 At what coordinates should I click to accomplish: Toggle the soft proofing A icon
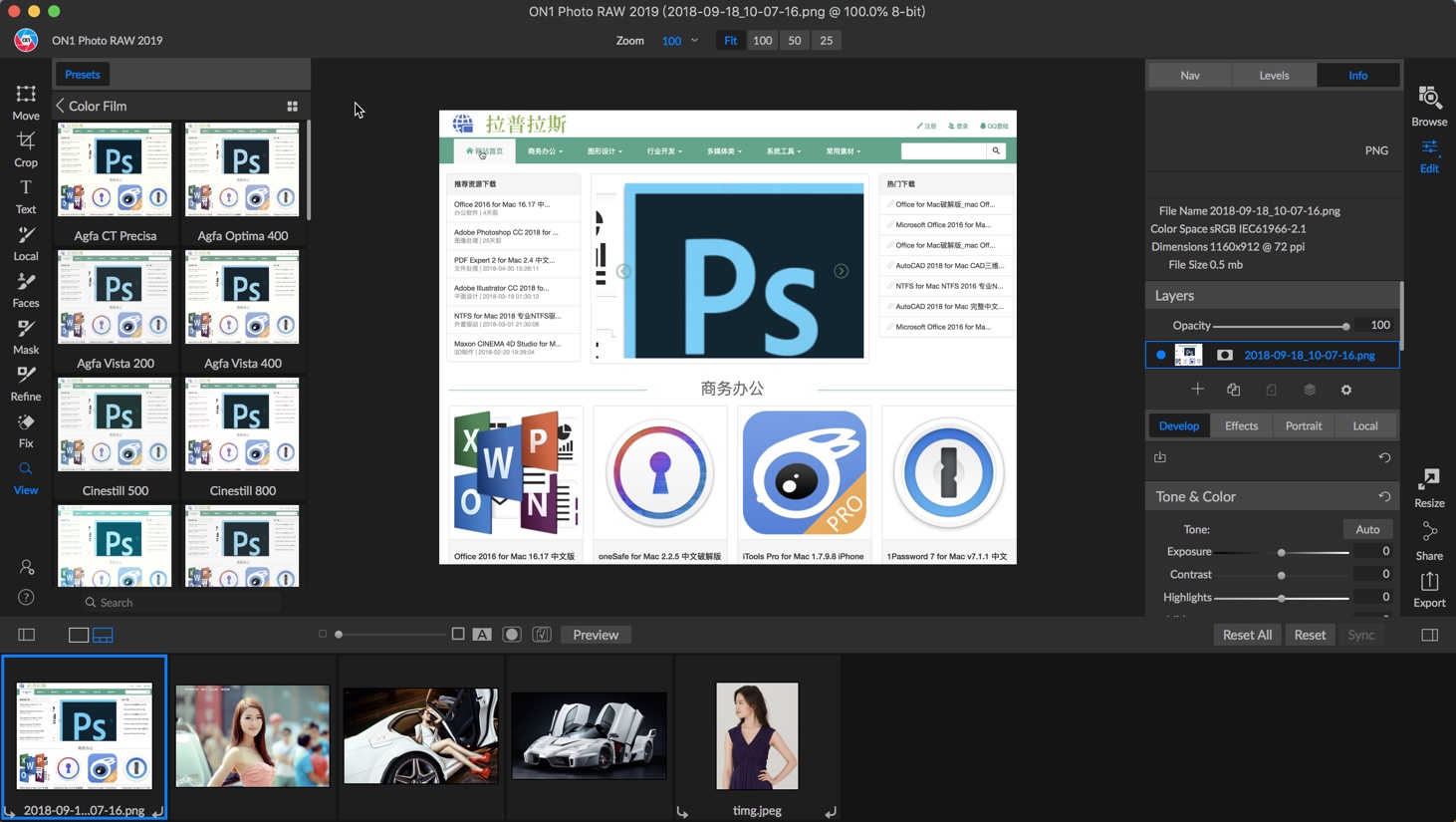coord(482,635)
